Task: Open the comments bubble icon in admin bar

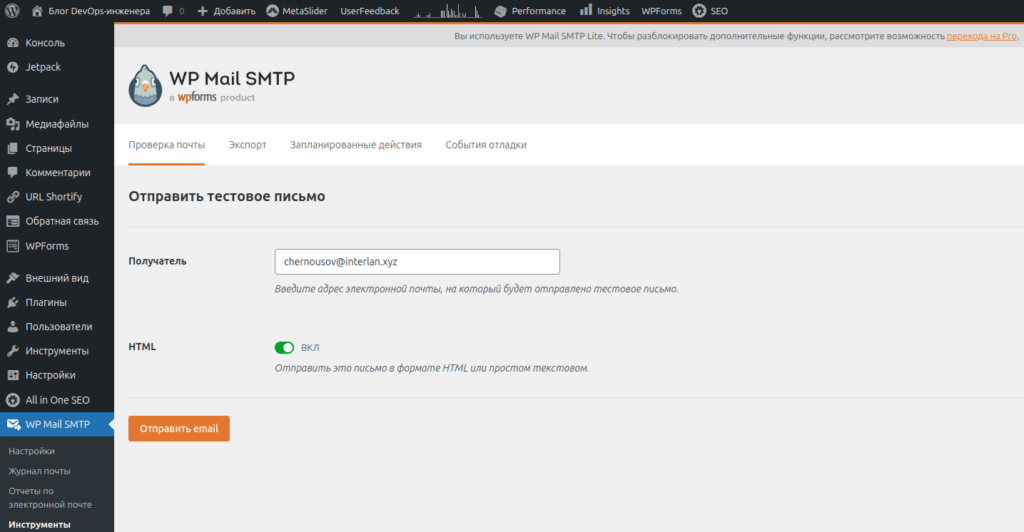Action: [166, 11]
